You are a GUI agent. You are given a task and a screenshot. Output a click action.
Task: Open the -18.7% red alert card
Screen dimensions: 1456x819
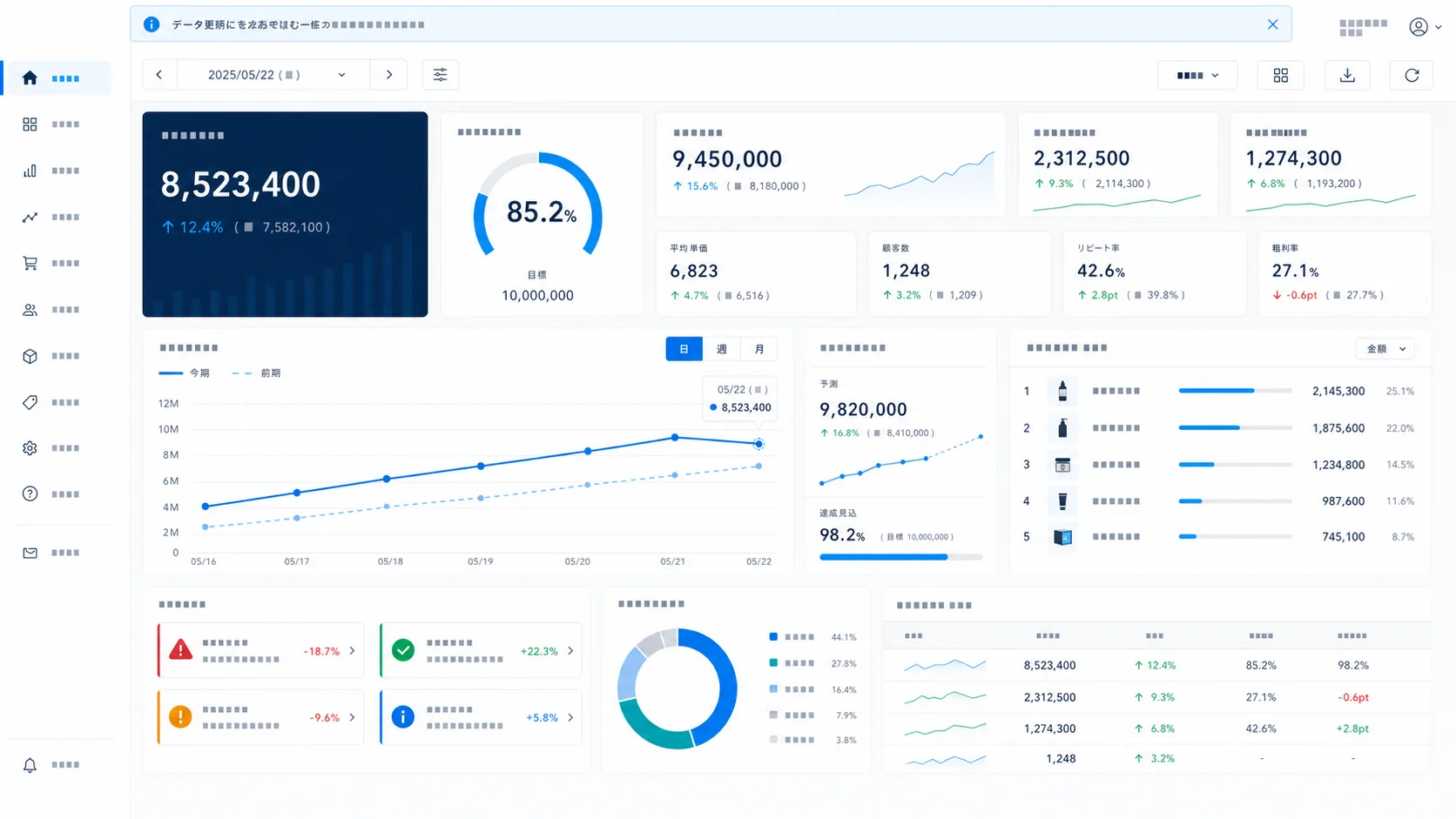[x=260, y=650]
